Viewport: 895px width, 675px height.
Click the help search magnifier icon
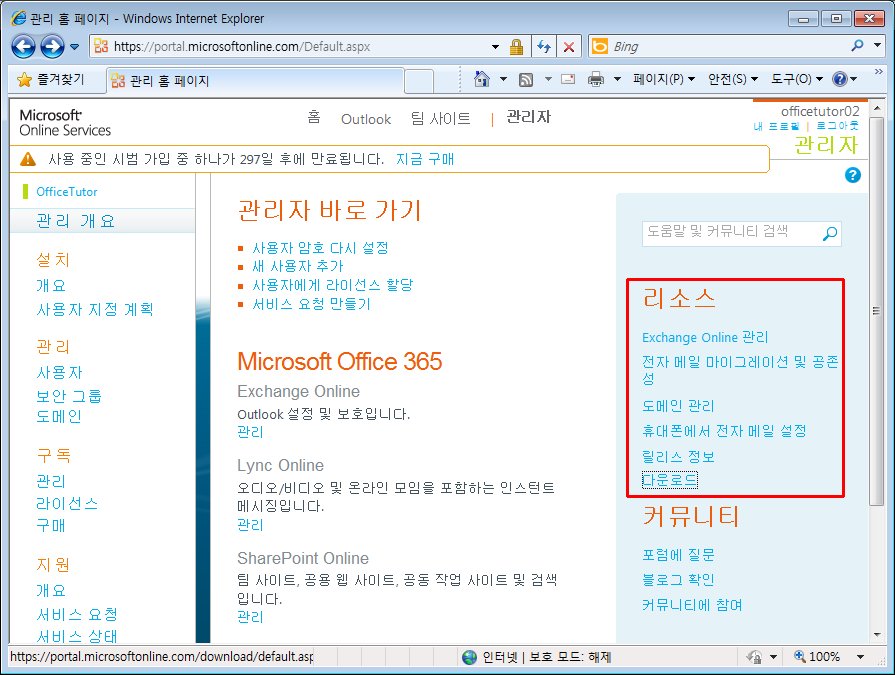click(829, 233)
